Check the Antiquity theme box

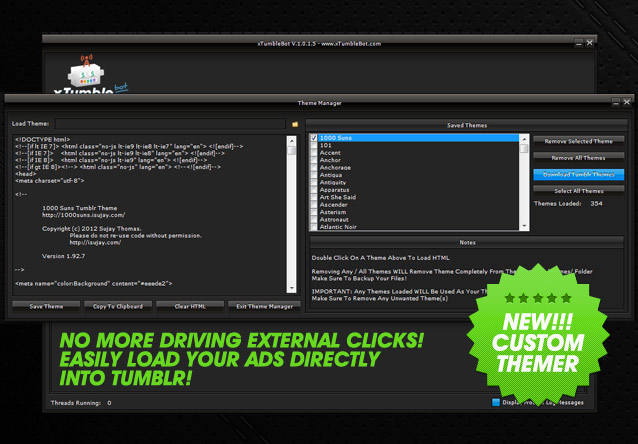coord(314,182)
